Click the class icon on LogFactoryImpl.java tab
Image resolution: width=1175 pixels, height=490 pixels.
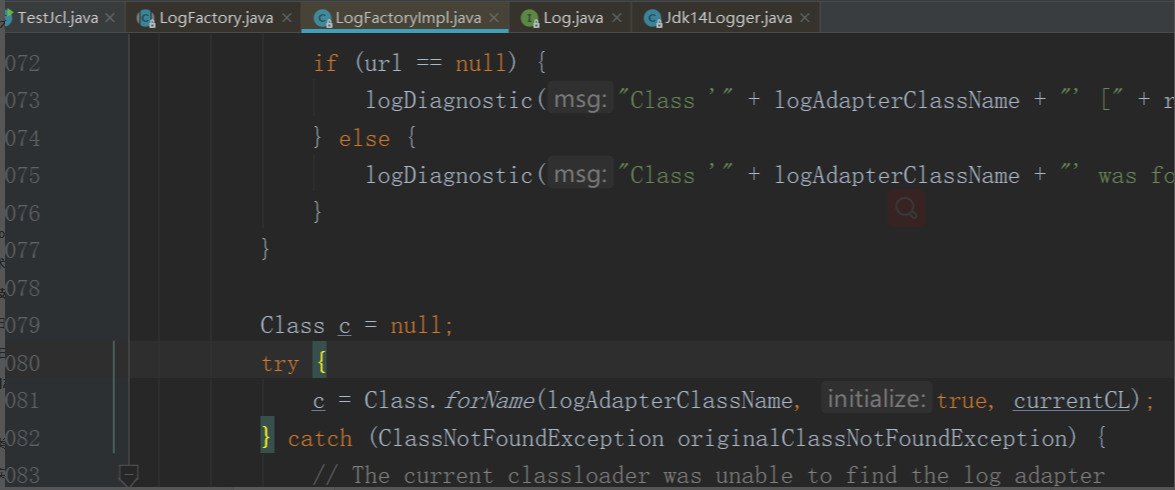point(324,18)
